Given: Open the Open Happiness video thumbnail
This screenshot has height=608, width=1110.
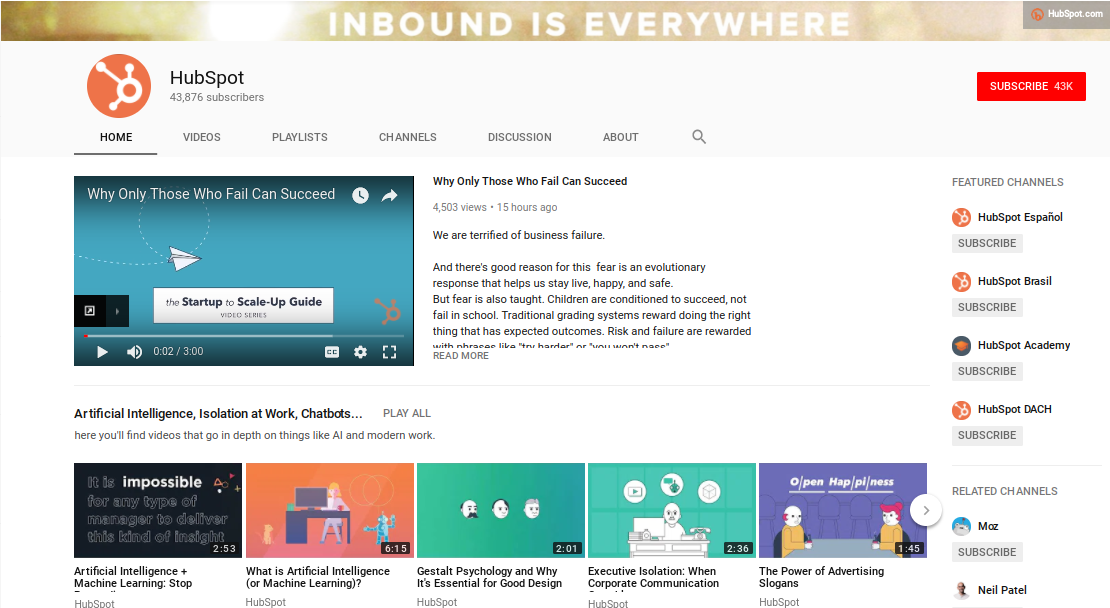Looking at the screenshot, I should pyautogui.click(x=842, y=510).
